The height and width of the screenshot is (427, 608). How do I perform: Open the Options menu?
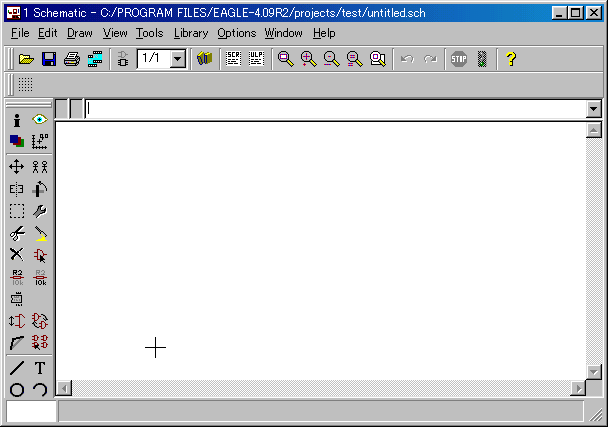(237, 33)
